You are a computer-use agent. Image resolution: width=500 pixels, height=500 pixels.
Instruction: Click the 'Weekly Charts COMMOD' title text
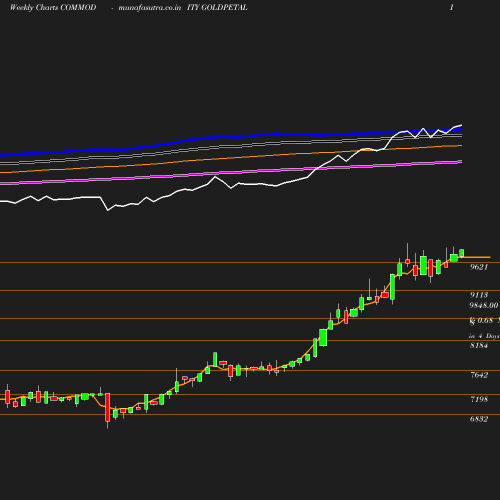pyautogui.click(x=53, y=8)
